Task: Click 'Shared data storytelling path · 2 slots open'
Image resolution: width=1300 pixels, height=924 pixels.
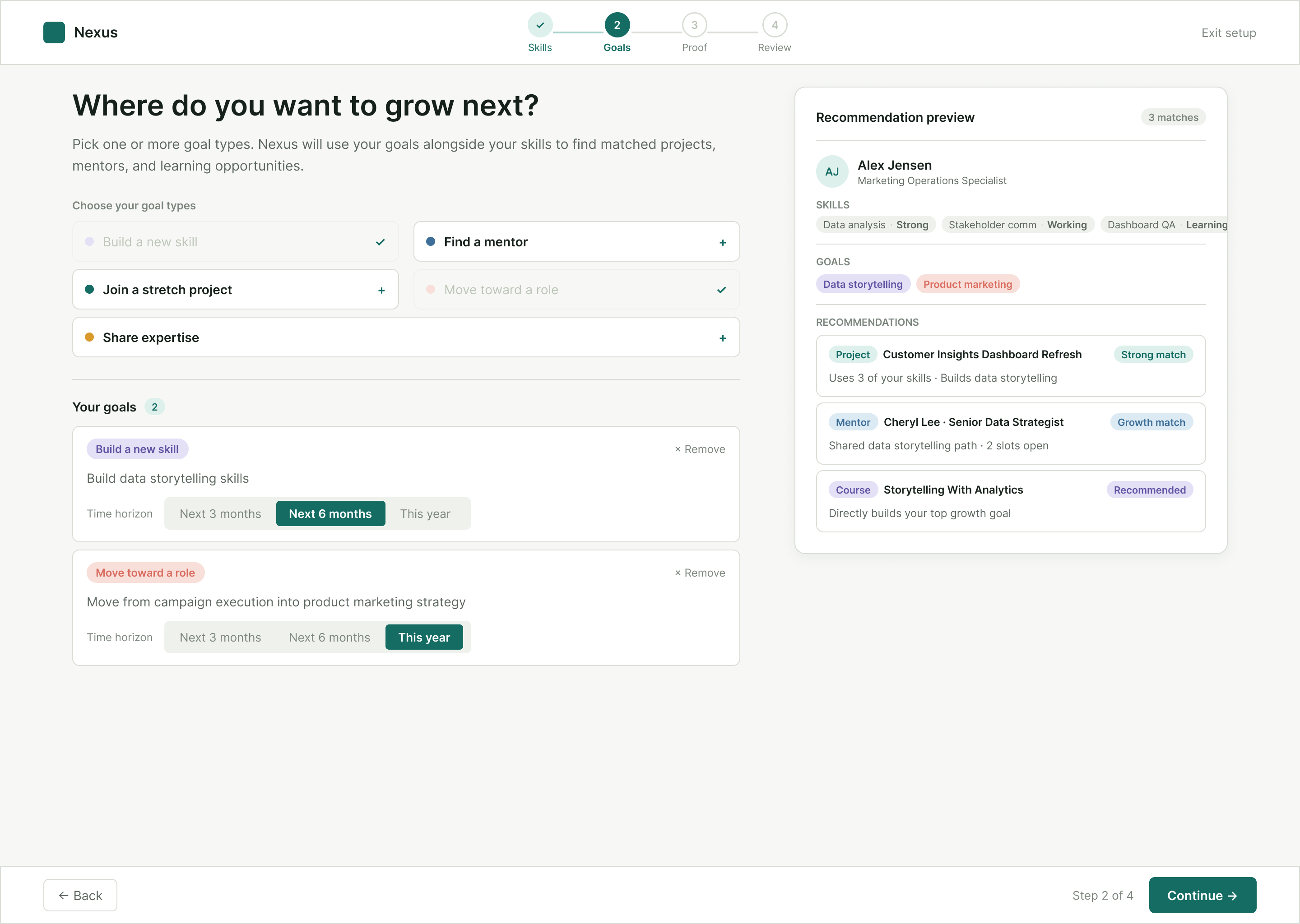Action: point(938,445)
